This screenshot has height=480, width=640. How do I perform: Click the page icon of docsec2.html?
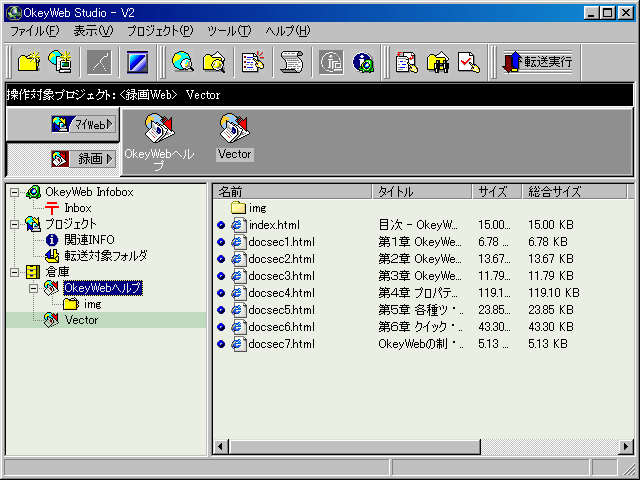pos(239,259)
